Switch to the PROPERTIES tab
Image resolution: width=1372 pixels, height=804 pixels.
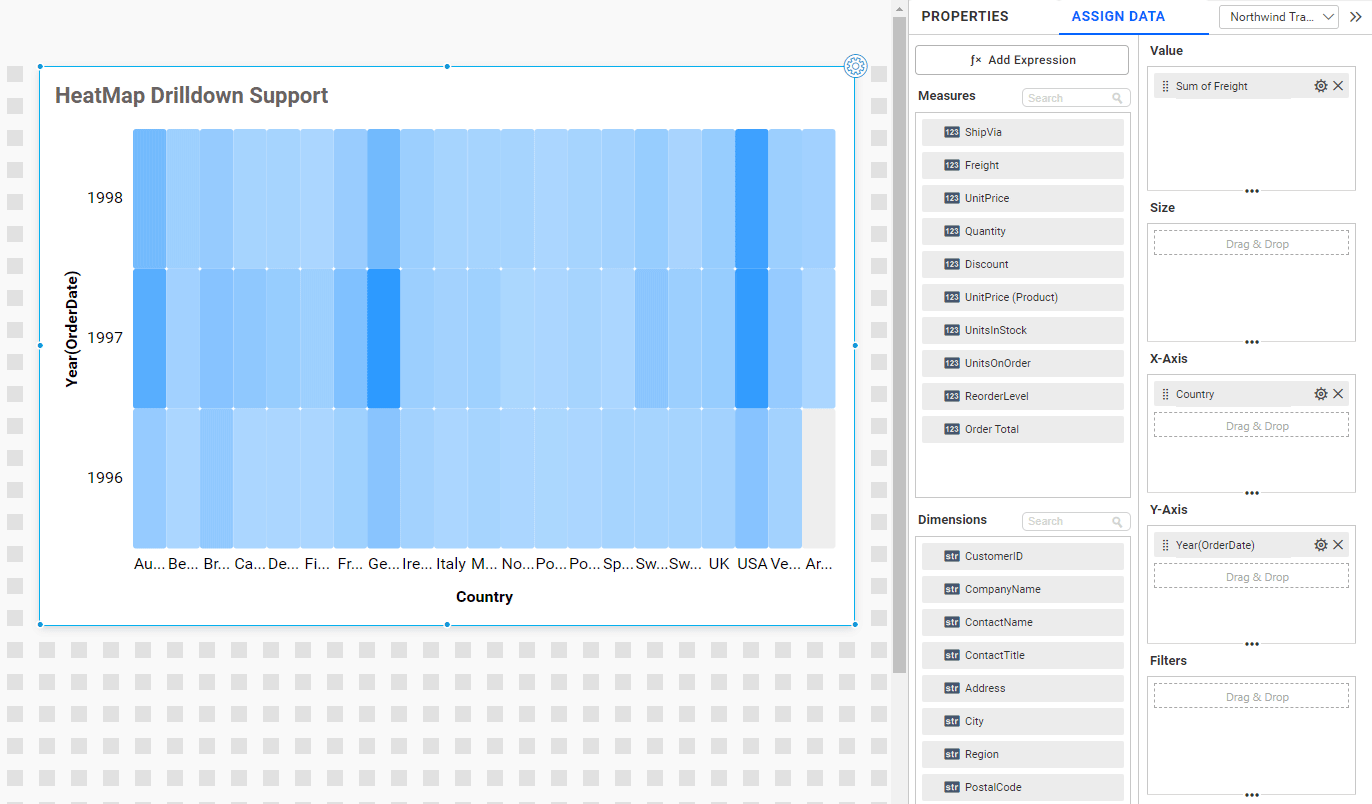pos(964,16)
